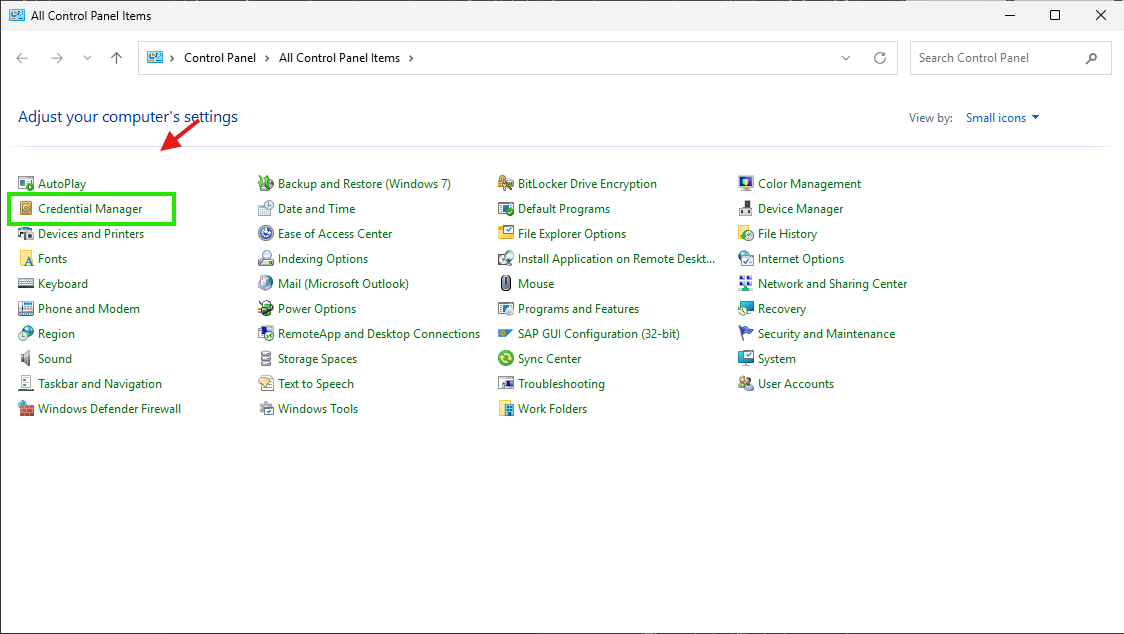Click the Device Manager icon
Viewport: 1124px width, 634px height.
coord(746,209)
